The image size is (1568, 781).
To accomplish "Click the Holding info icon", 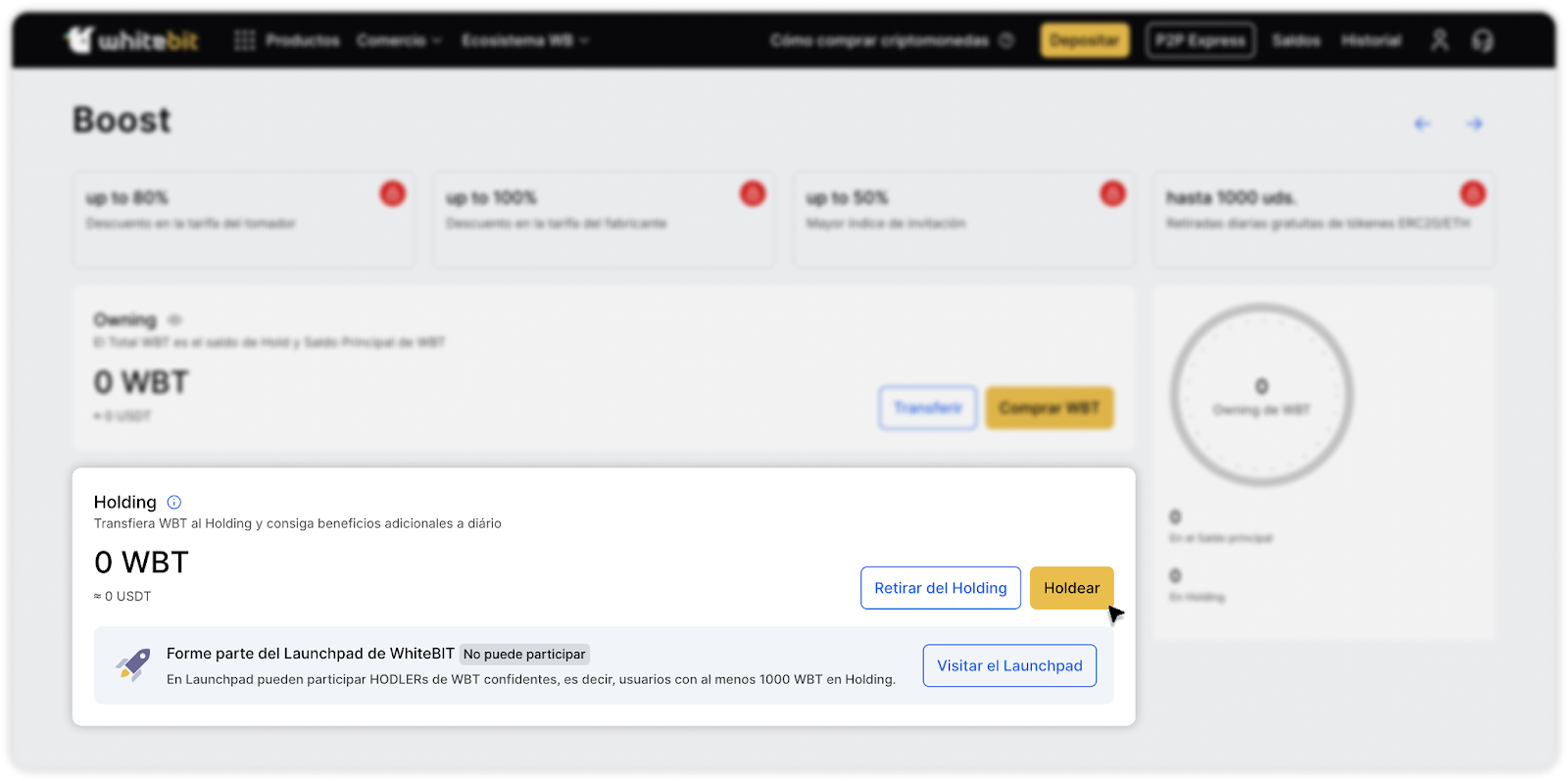I will (174, 503).
